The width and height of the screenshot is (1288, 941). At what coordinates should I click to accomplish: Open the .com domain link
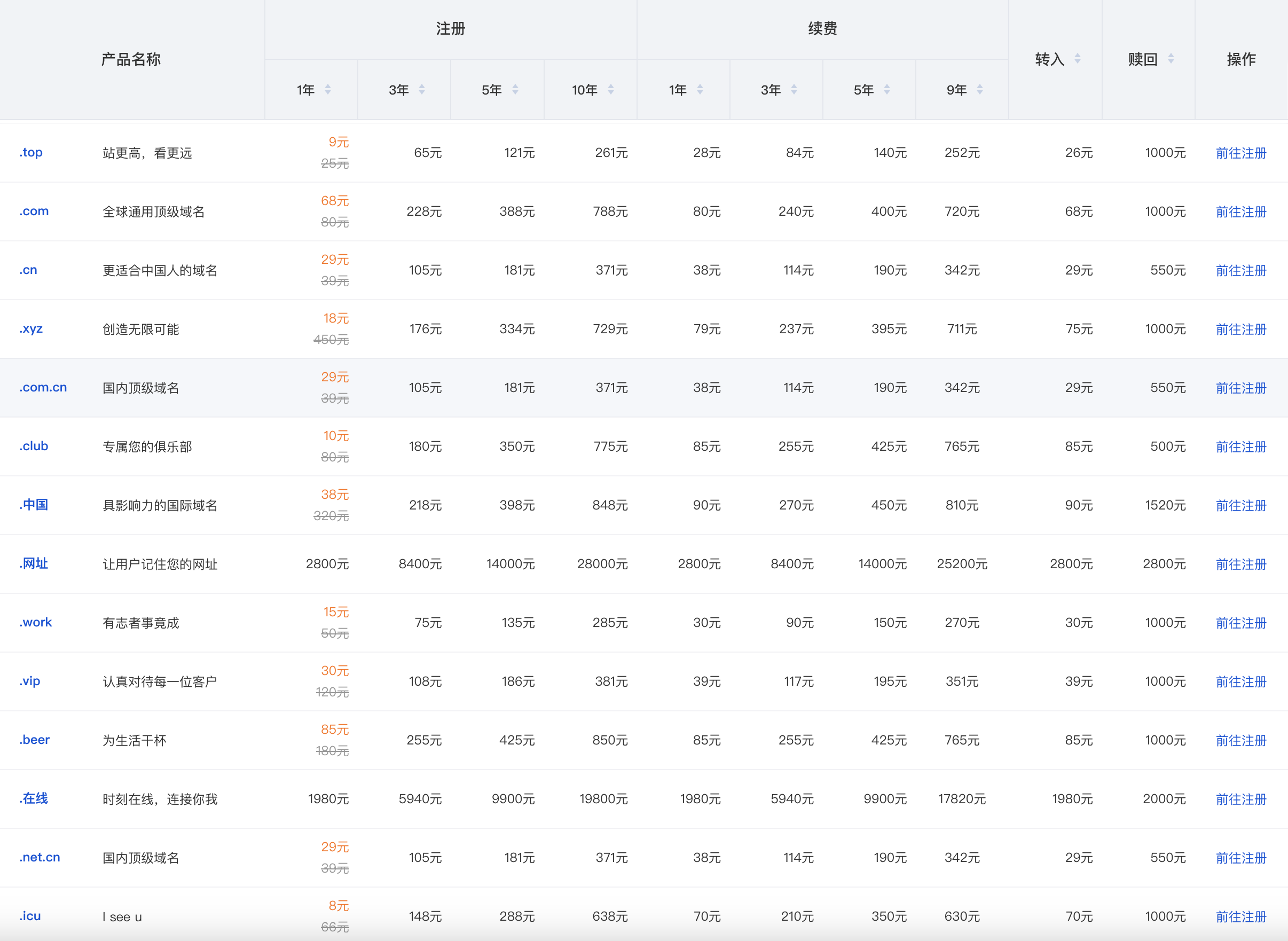tap(34, 211)
